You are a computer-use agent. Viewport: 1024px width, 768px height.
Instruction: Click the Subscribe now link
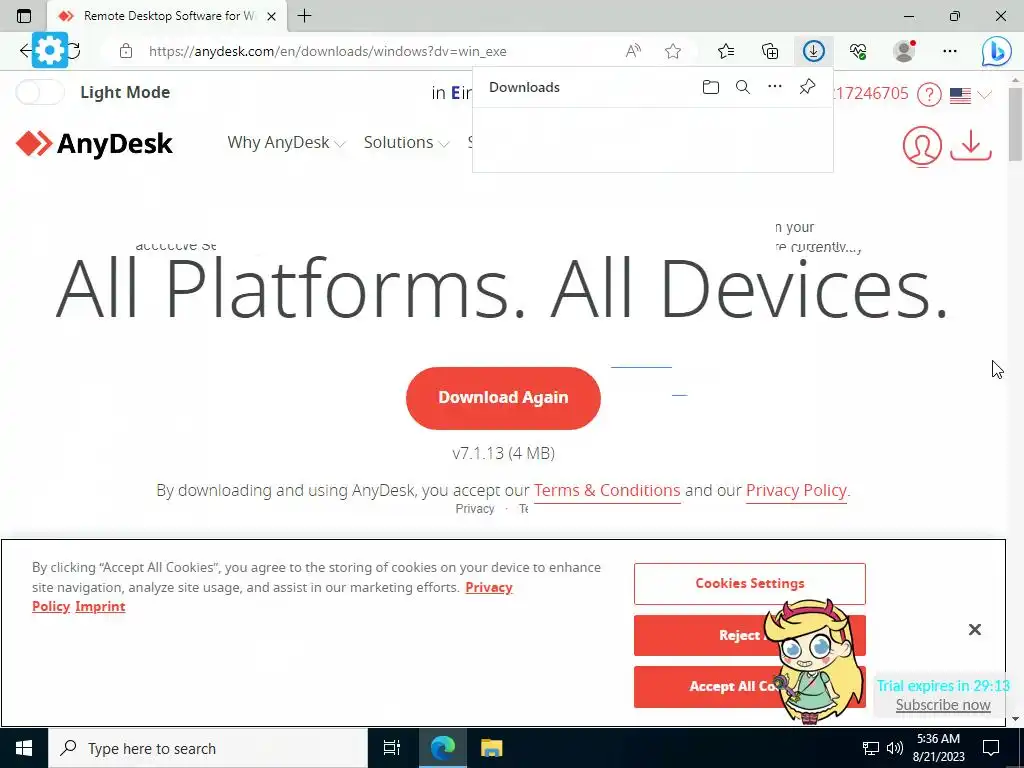[x=942, y=705]
